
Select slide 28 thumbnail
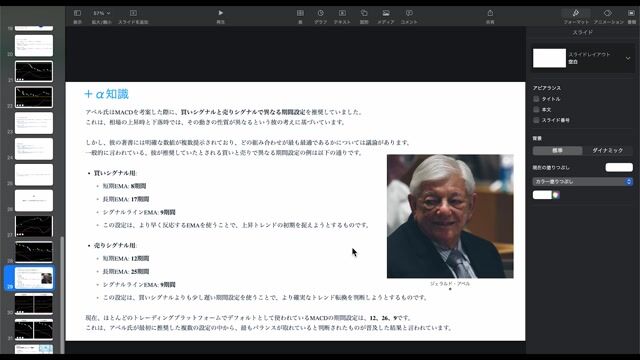[x=34, y=252]
